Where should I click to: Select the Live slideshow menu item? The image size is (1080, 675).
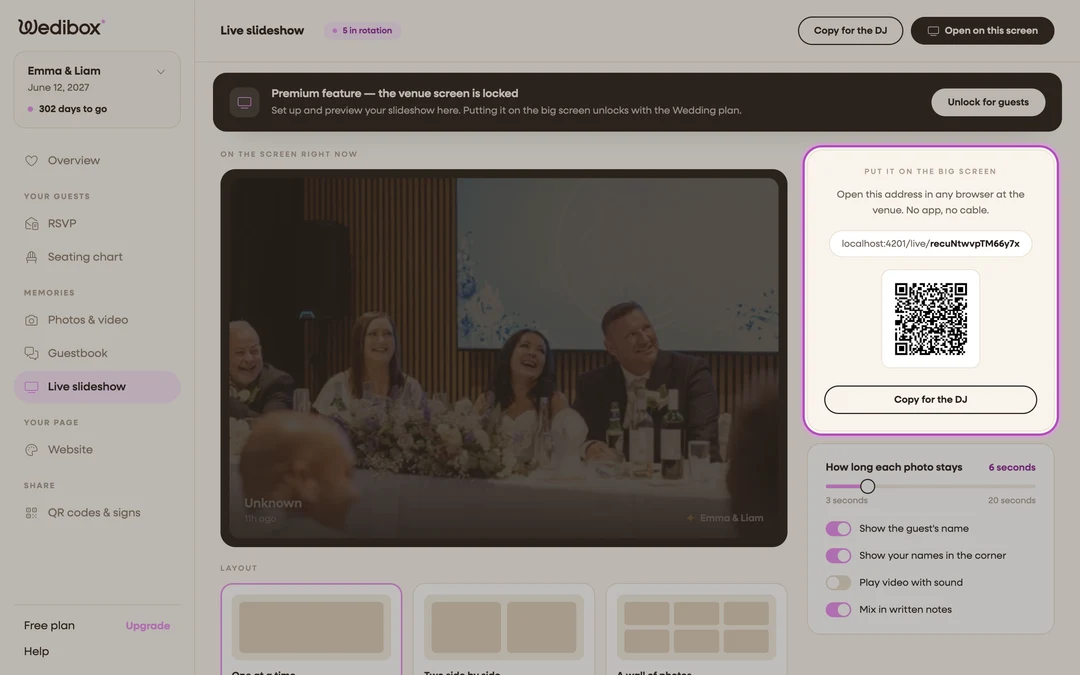[97, 387]
